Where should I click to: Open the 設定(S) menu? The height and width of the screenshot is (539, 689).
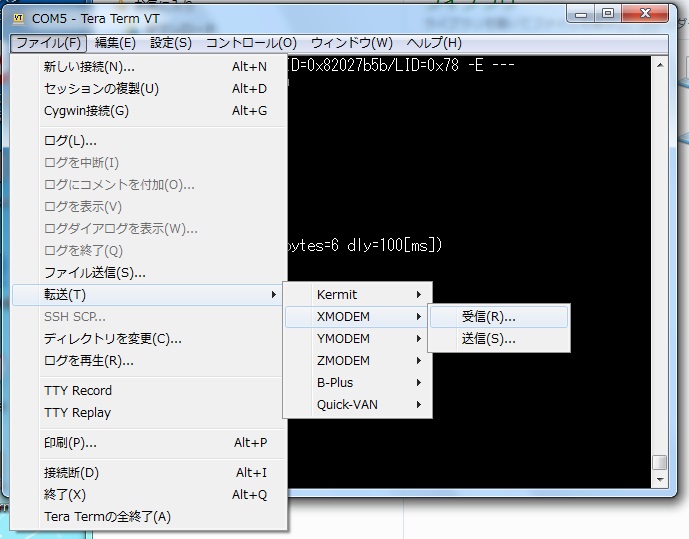point(171,43)
